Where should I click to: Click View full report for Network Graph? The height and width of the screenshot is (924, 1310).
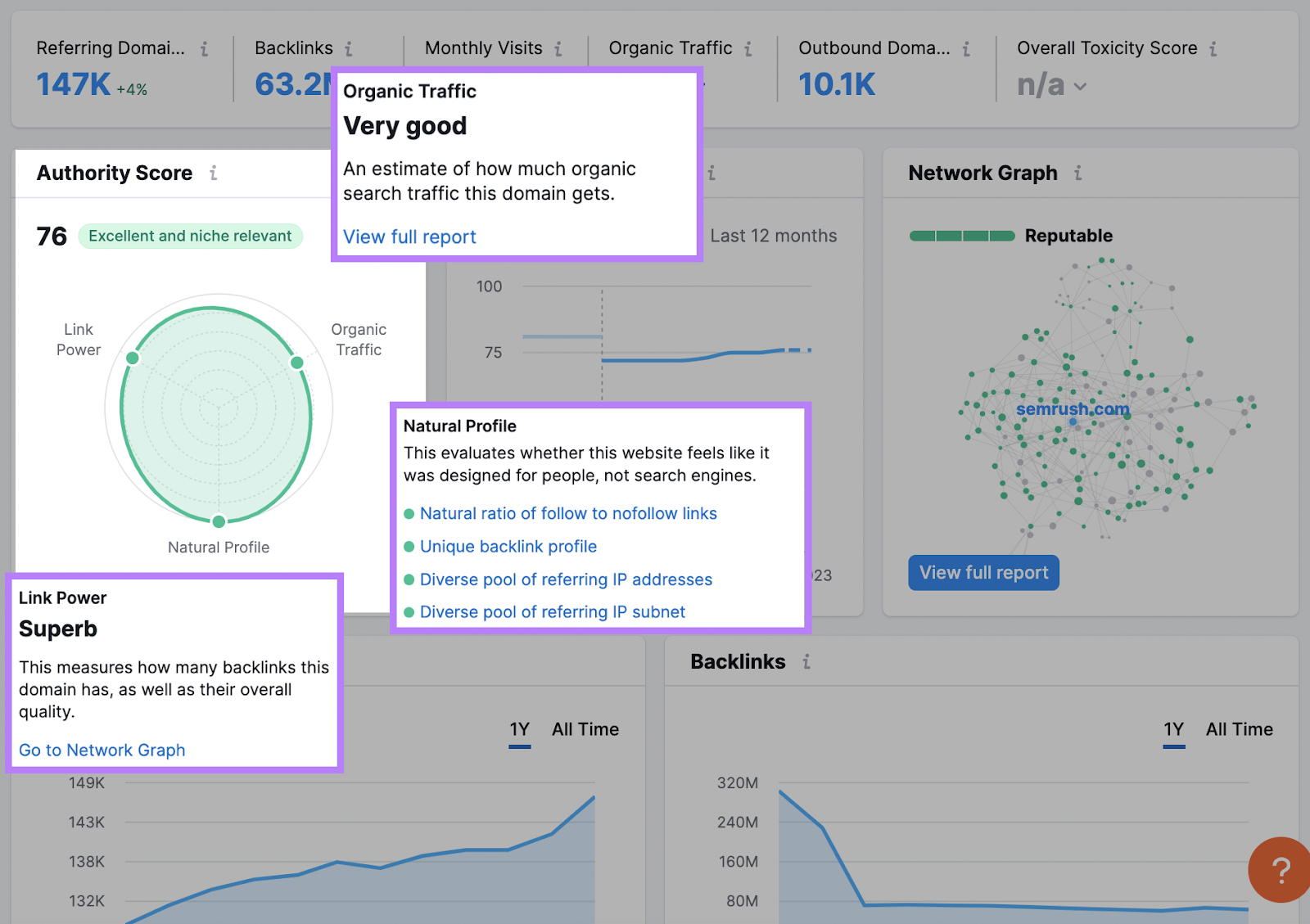click(982, 572)
